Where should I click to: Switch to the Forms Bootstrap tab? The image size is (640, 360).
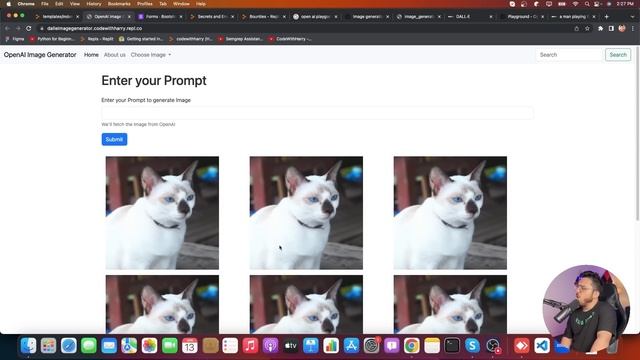[x=160, y=17]
